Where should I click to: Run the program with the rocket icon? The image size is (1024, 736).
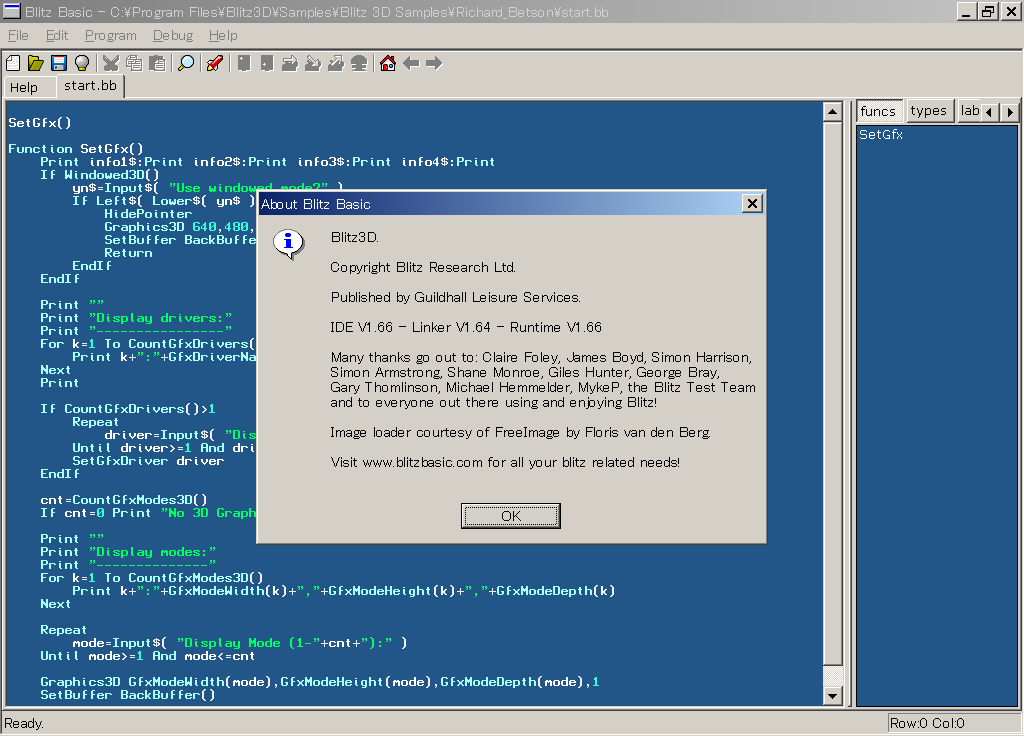coord(215,63)
